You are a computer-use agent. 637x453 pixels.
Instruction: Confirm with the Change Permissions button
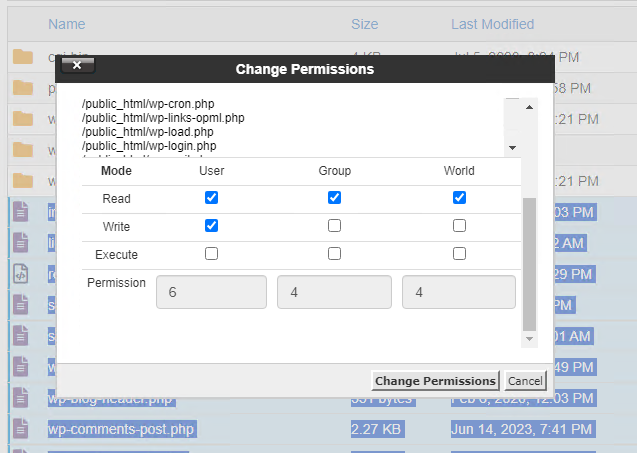point(435,381)
